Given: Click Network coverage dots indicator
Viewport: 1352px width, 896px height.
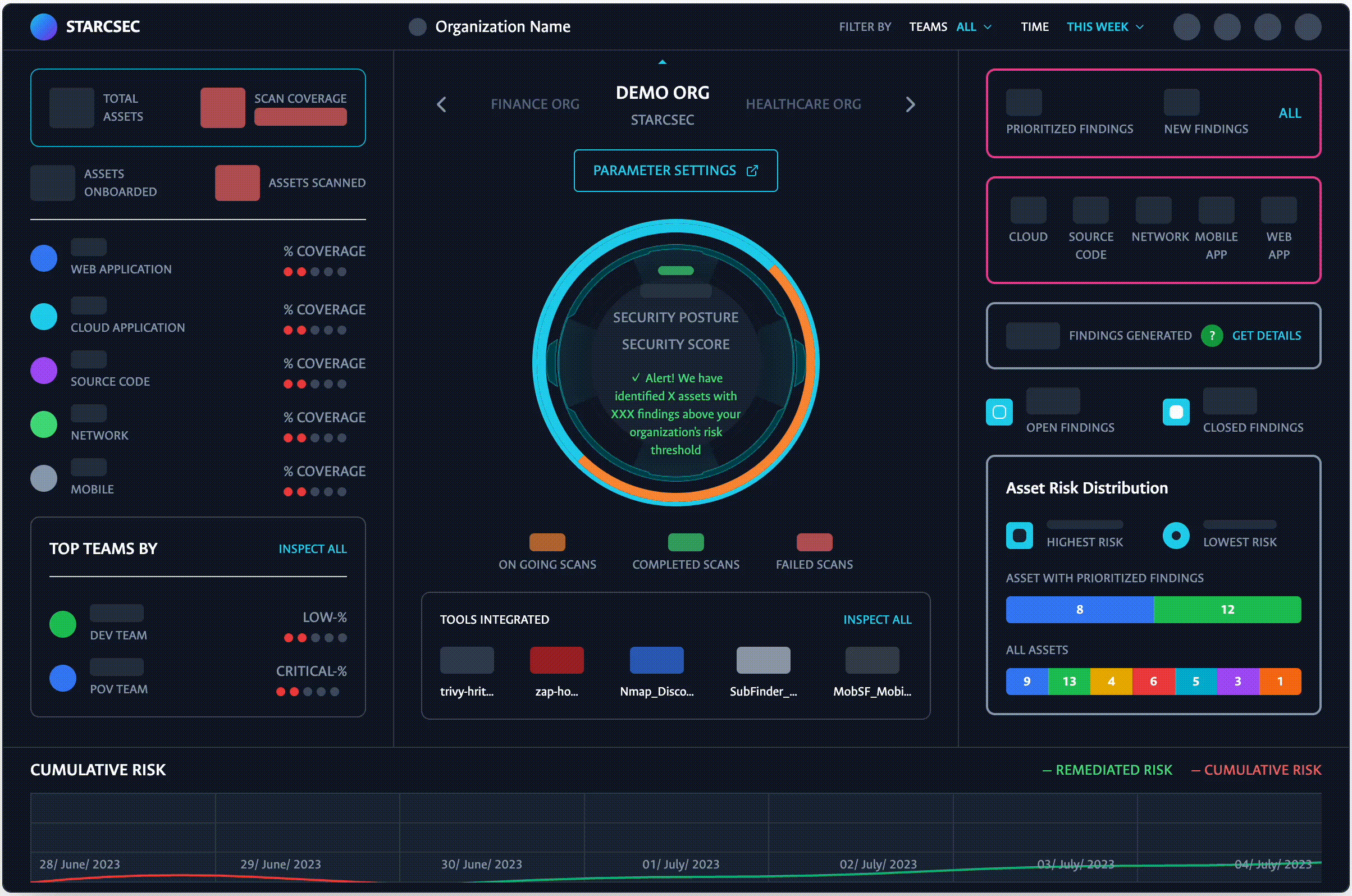Looking at the screenshot, I should pos(315,438).
